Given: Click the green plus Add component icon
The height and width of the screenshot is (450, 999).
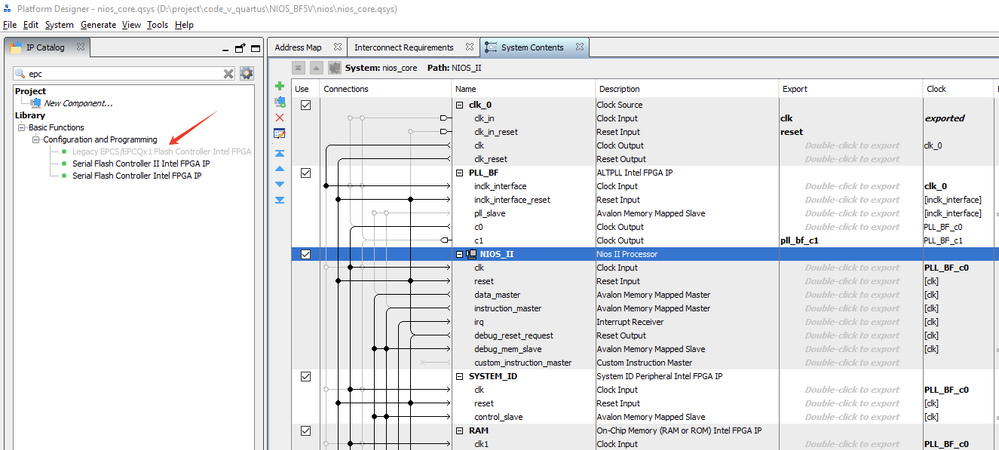Looking at the screenshot, I should coord(280,88).
